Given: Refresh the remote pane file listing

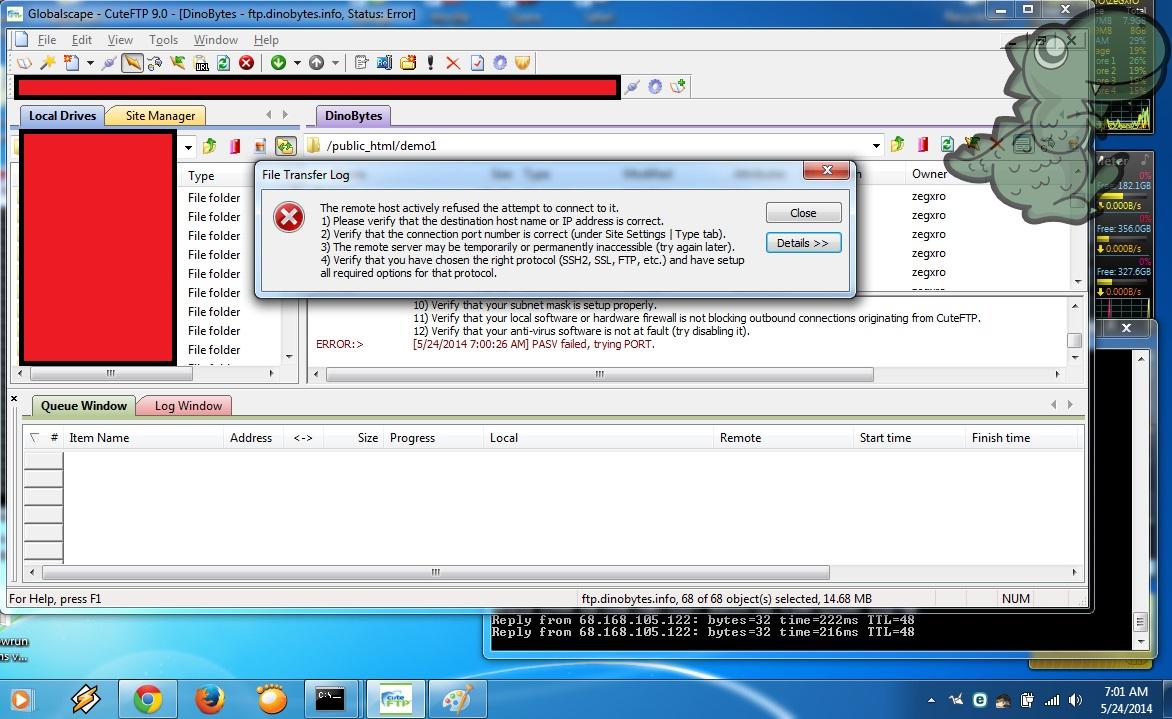Looking at the screenshot, I should tap(946, 146).
